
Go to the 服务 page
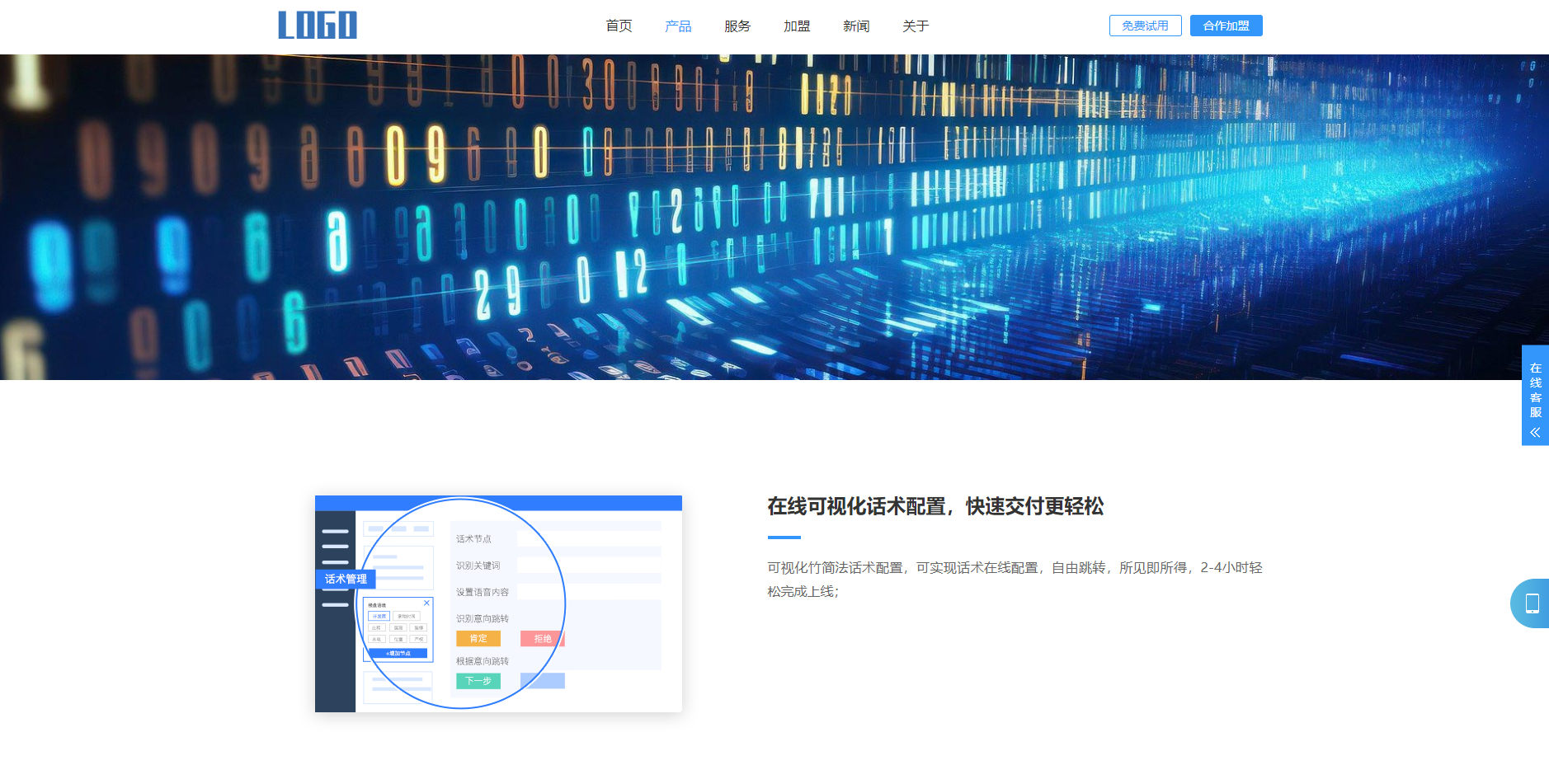[x=737, y=26]
